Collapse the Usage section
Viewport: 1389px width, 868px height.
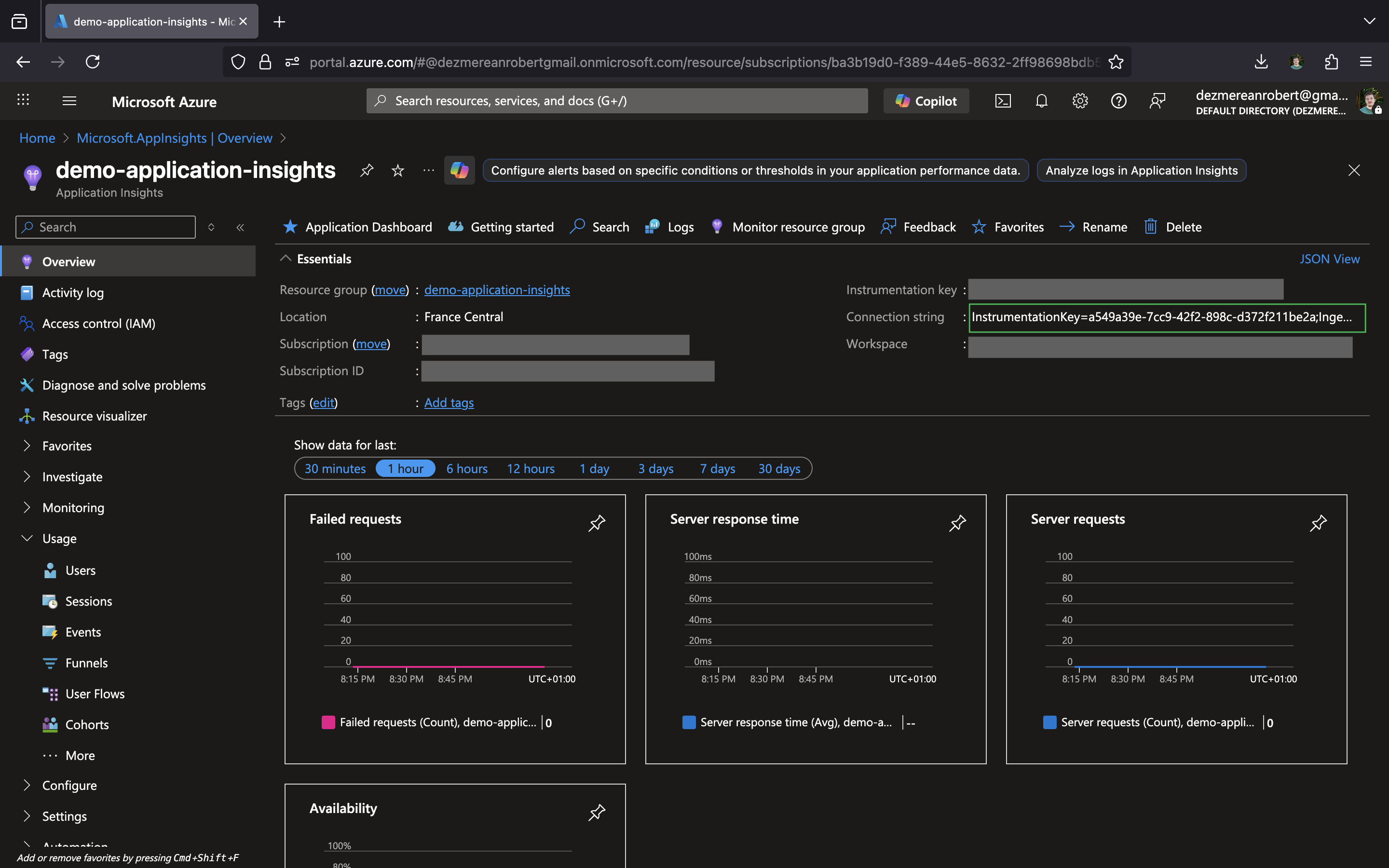coord(27,538)
